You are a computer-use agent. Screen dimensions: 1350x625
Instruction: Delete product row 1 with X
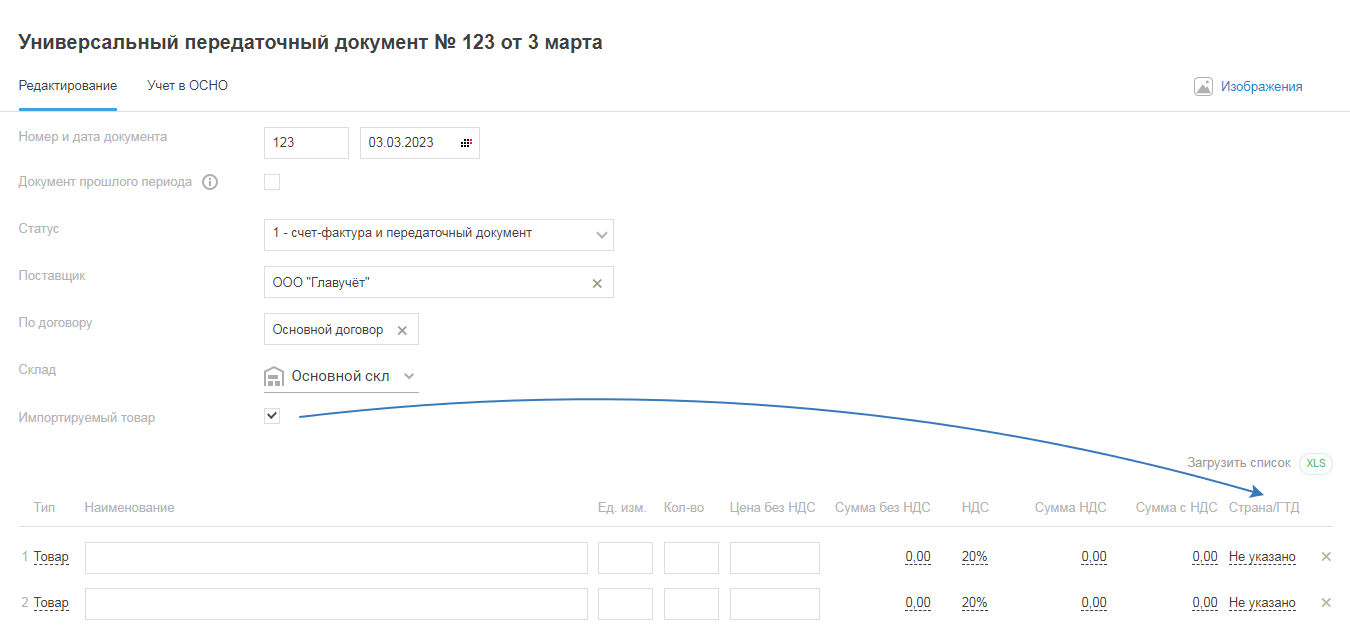1326,557
